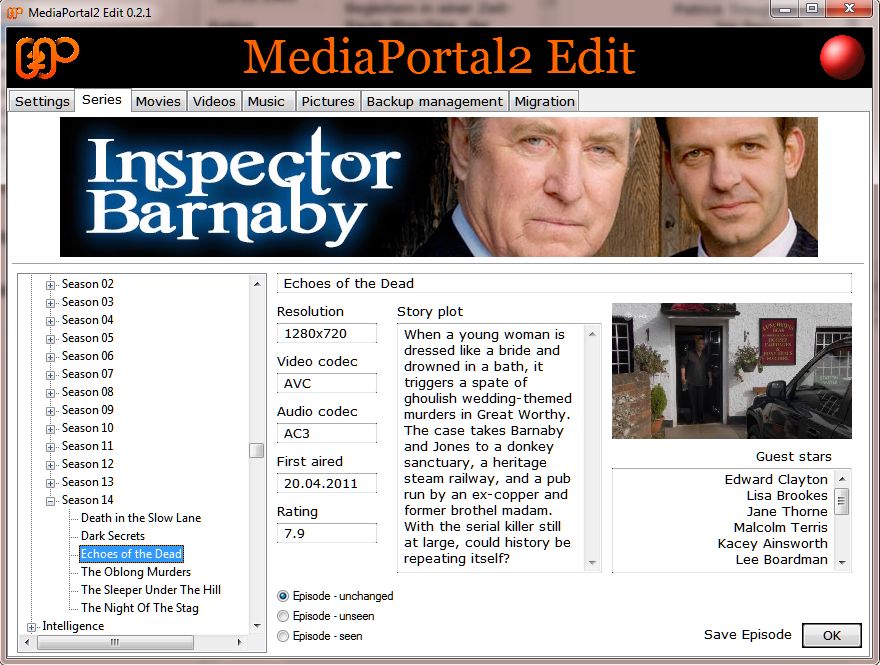
Task: Click the Inspector Barnaby series banner
Action: click(439, 187)
